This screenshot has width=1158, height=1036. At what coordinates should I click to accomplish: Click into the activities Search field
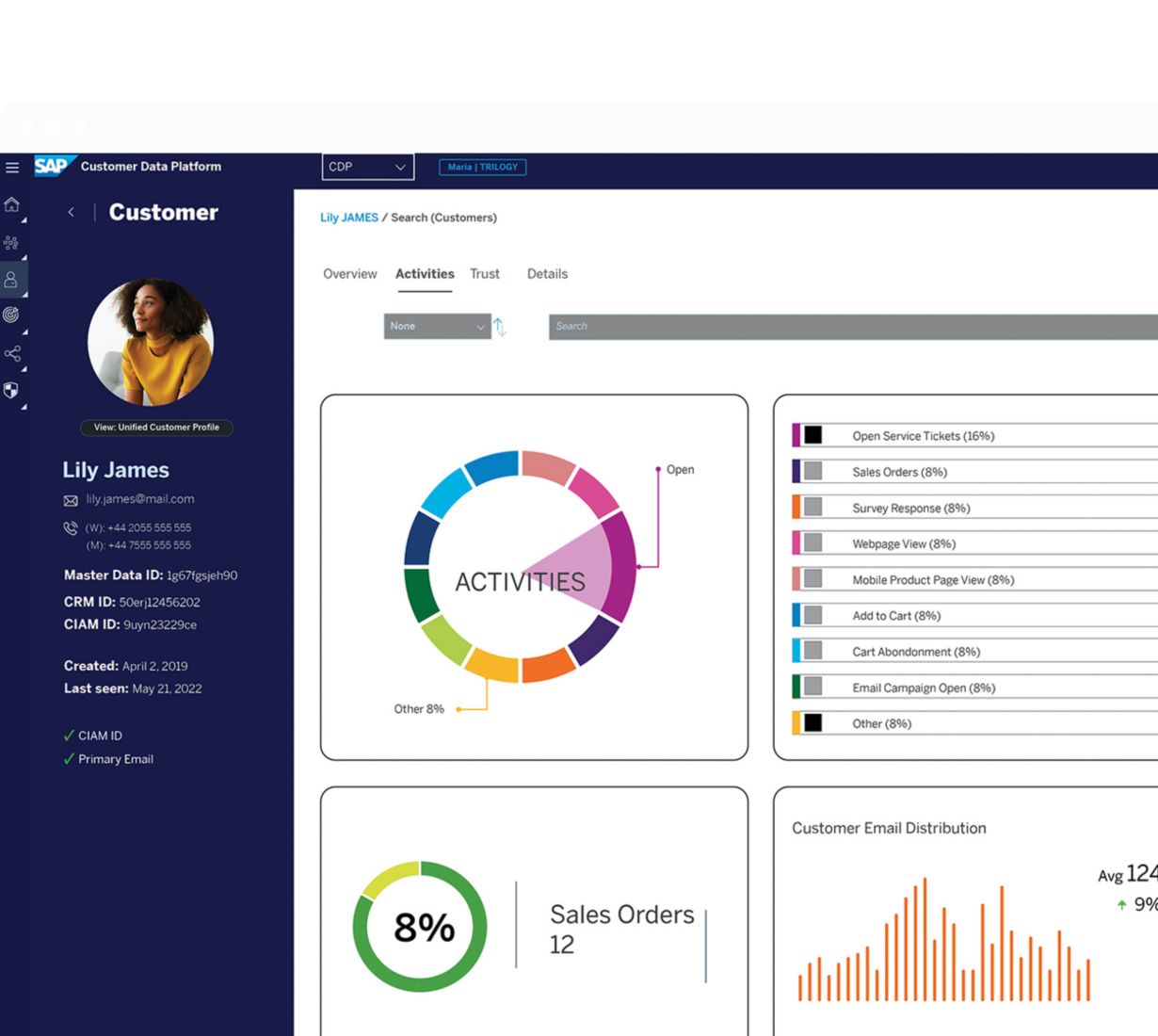[x=847, y=326]
